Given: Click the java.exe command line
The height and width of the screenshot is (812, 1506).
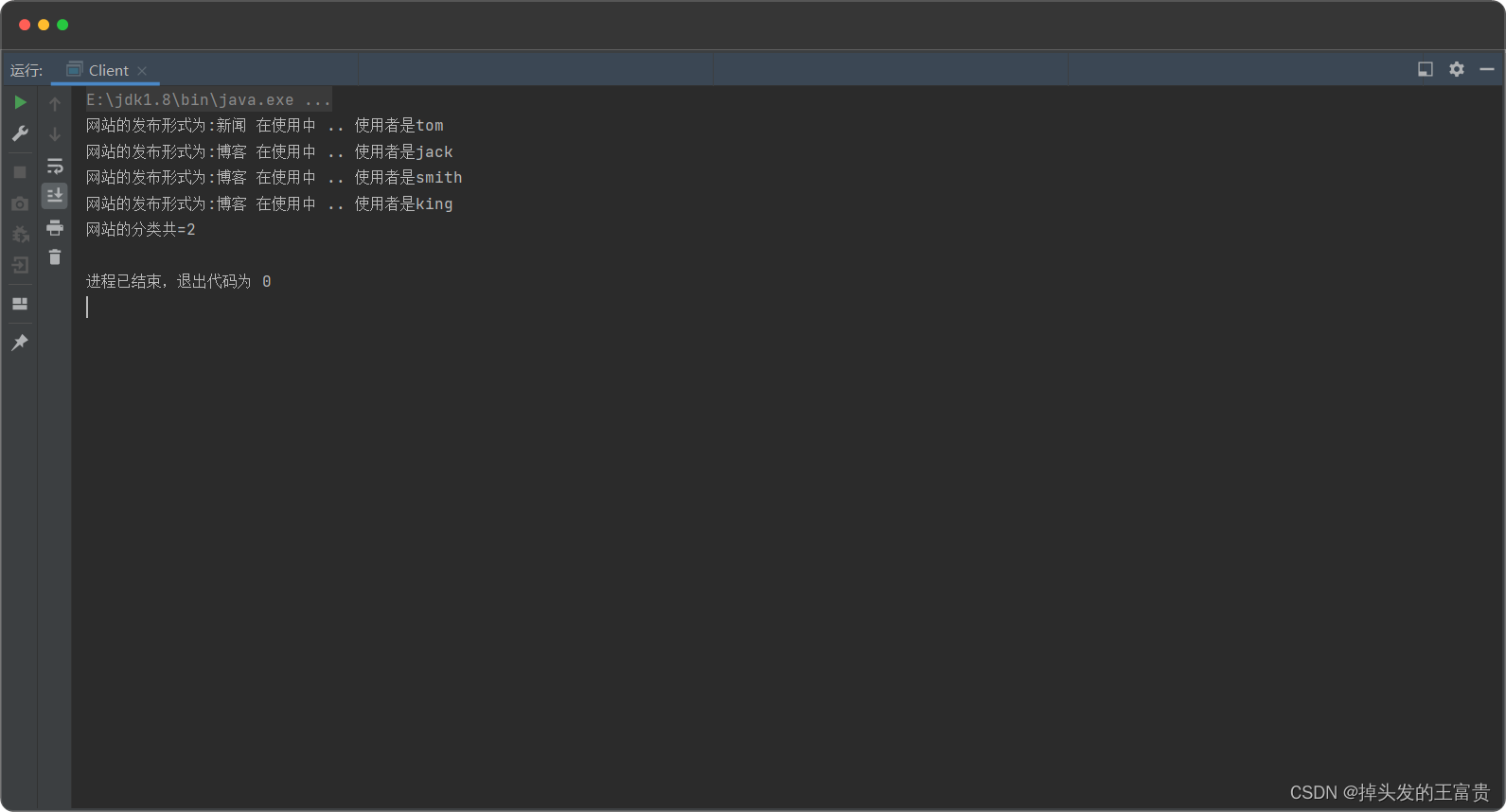Looking at the screenshot, I should tap(208, 99).
